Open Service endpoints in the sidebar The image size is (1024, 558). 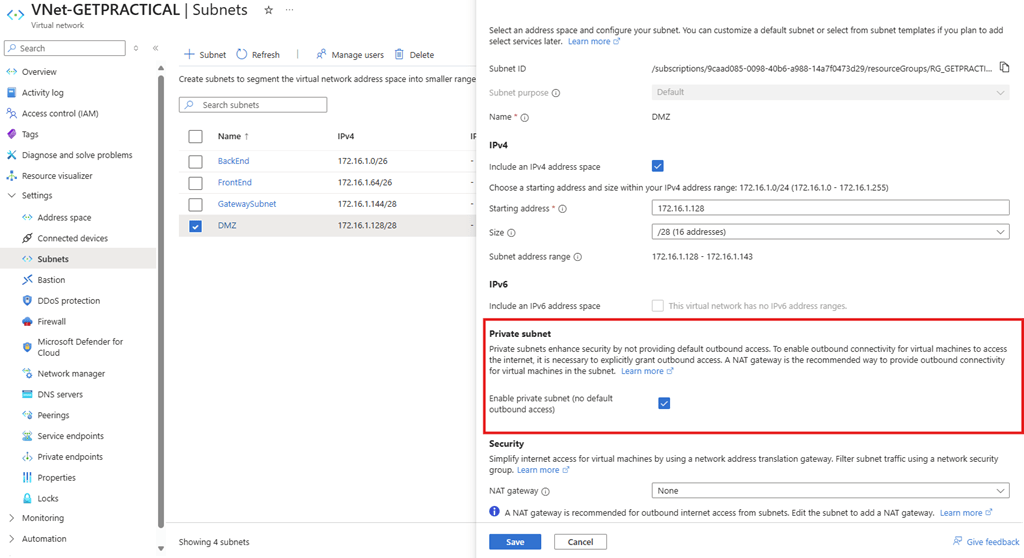tap(71, 436)
